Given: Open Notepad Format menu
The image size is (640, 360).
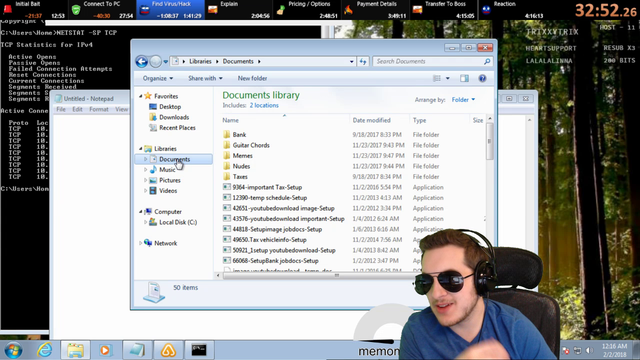Looking at the screenshot, I should (99, 109).
